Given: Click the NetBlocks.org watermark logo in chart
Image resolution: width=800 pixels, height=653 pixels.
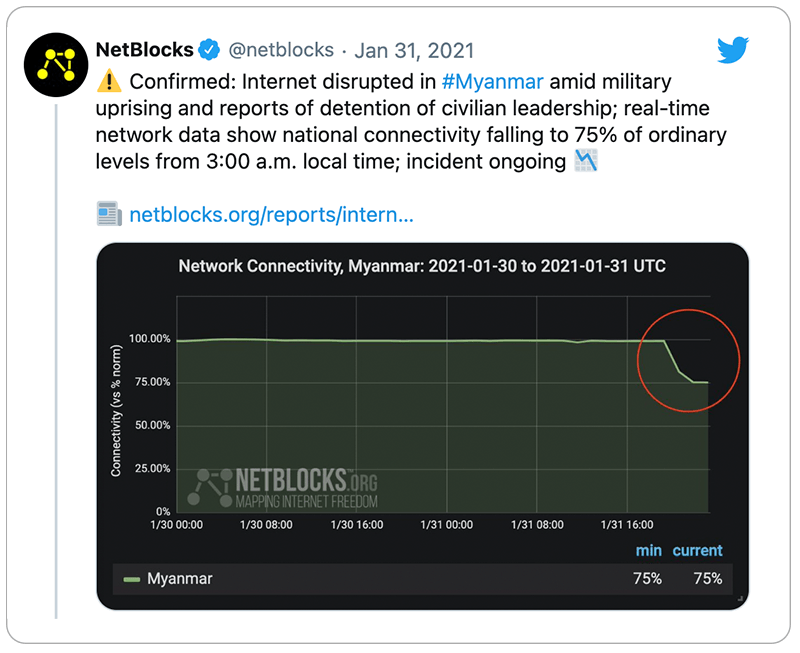Looking at the screenshot, I should [x=283, y=488].
